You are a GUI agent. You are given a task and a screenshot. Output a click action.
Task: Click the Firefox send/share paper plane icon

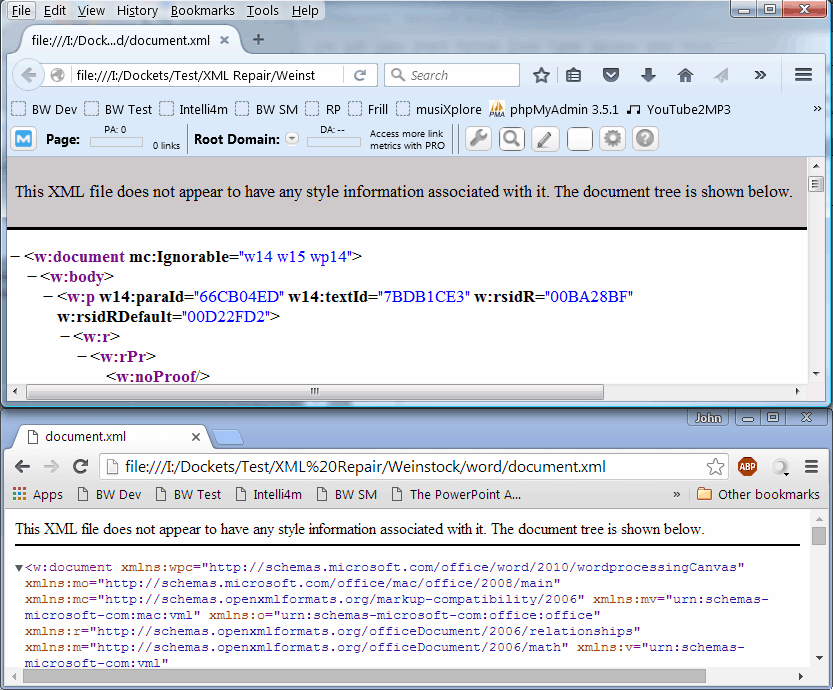coord(721,75)
